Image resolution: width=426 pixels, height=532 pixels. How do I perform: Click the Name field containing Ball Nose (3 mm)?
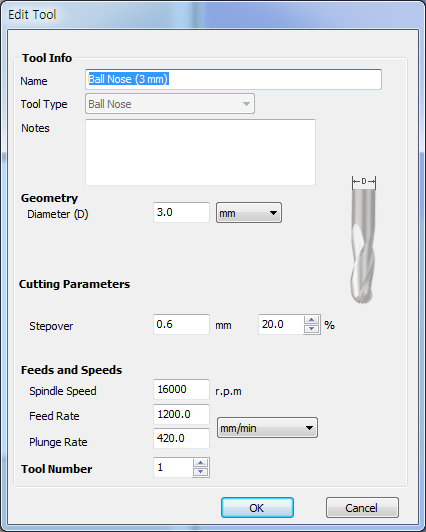click(233, 79)
